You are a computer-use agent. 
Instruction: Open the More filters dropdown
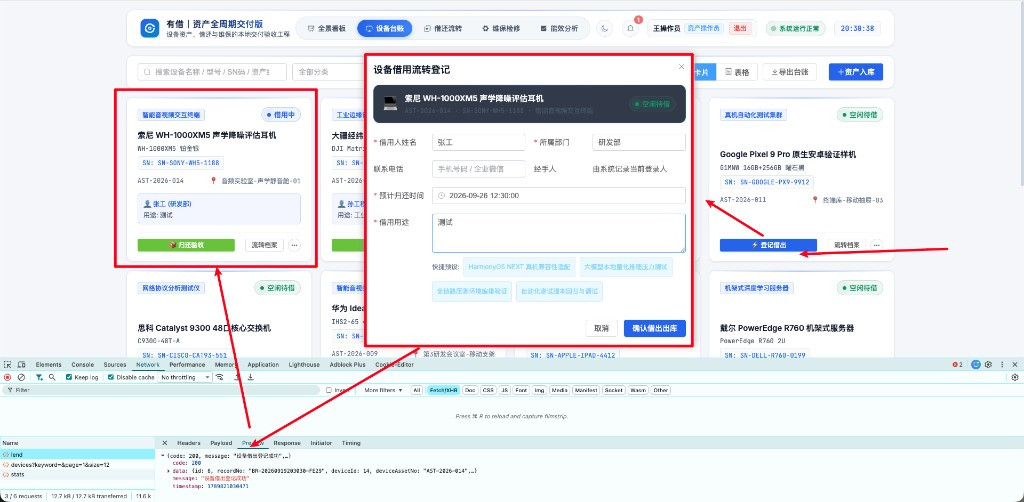pyautogui.click(x=382, y=390)
